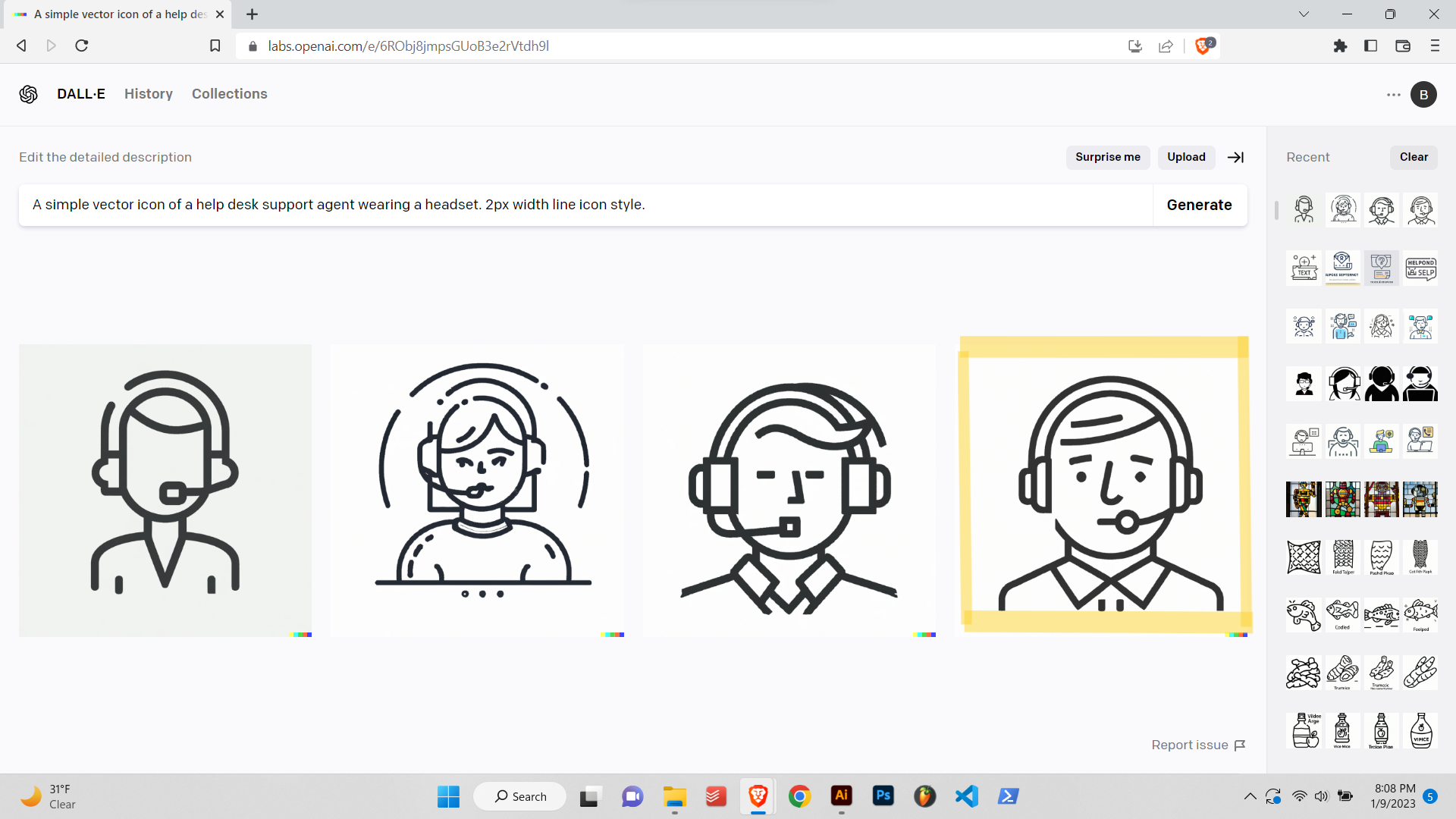Go to the Collections tab
The height and width of the screenshot is (819, 1456).
click(x=229, y=94)
